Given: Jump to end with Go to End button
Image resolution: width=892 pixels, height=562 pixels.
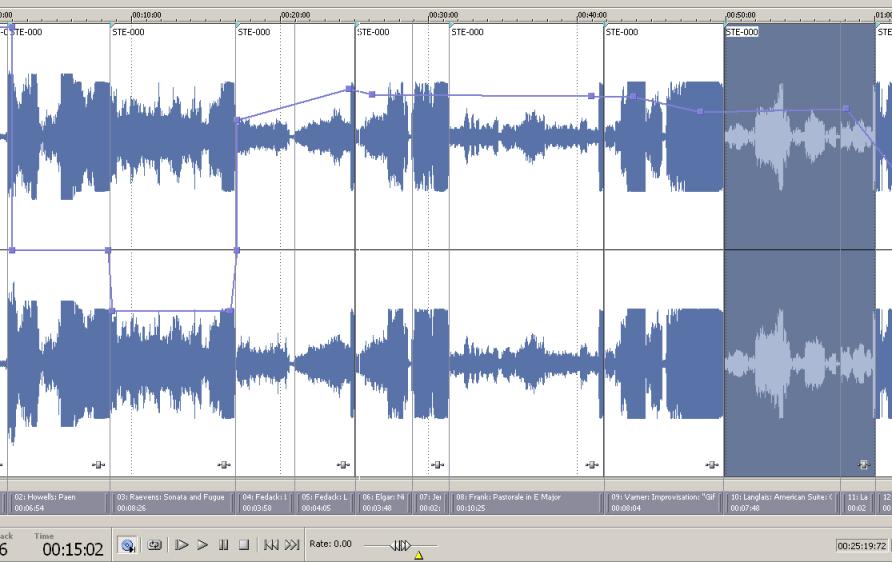Looking at the screenshot, I should pyautogui.click(x=292, y=545).
